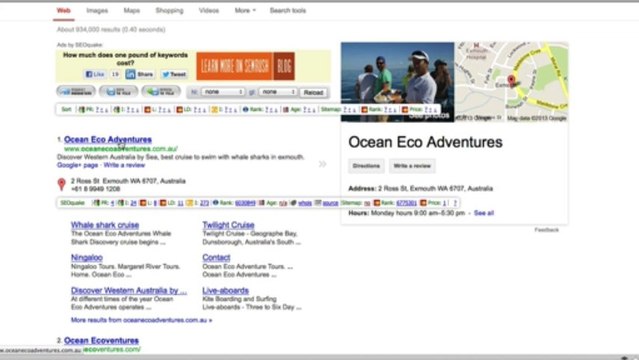Click the Facebook Like button in the ad

pos(95,74)
